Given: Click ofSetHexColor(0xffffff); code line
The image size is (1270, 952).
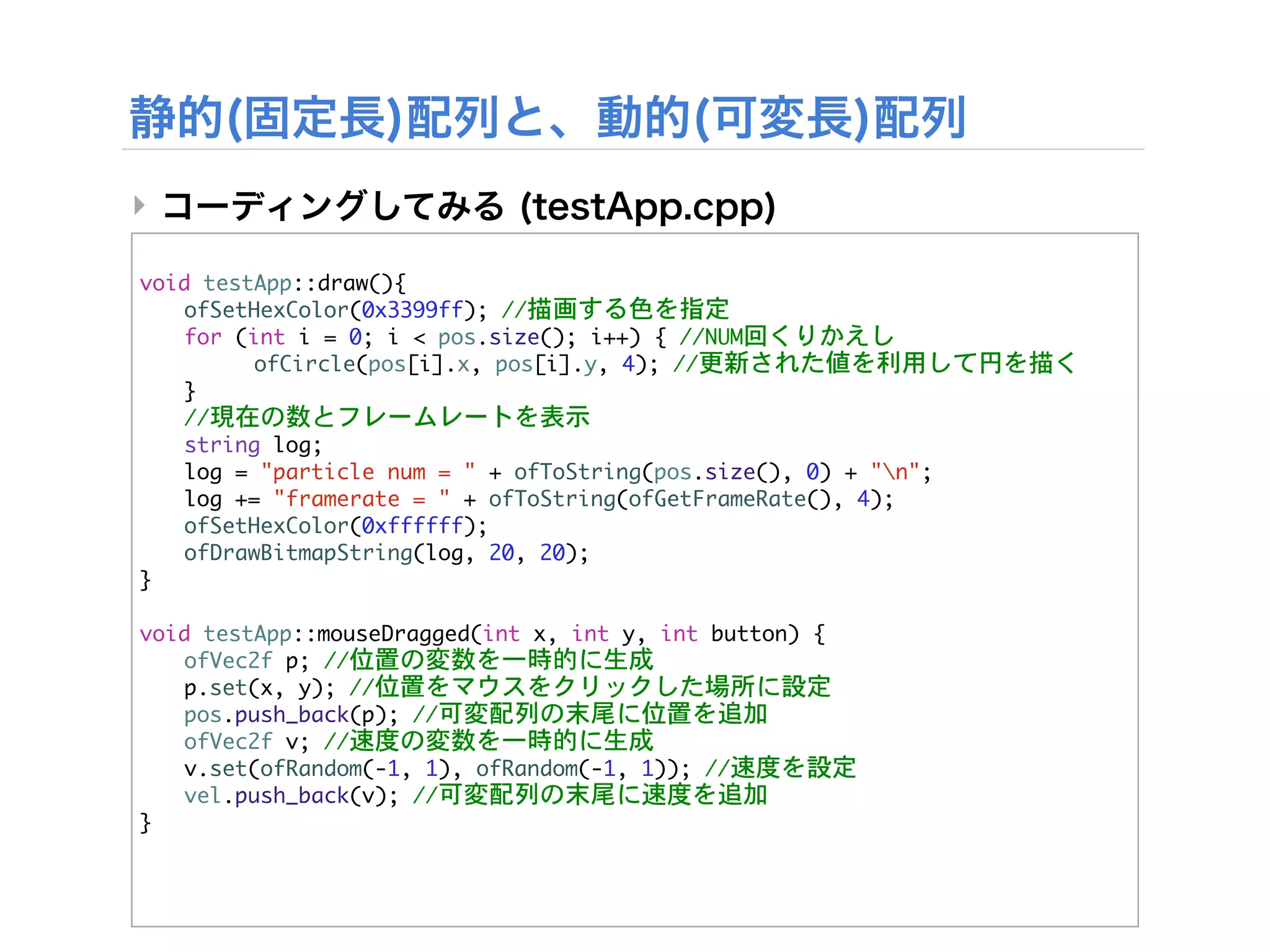Looking at the screenshot, I should tap(335, 526).
